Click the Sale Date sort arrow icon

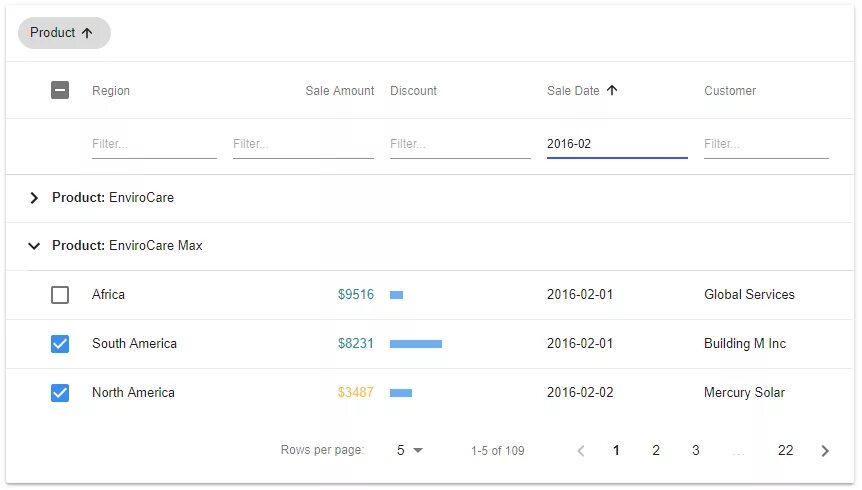click(612, 91)
